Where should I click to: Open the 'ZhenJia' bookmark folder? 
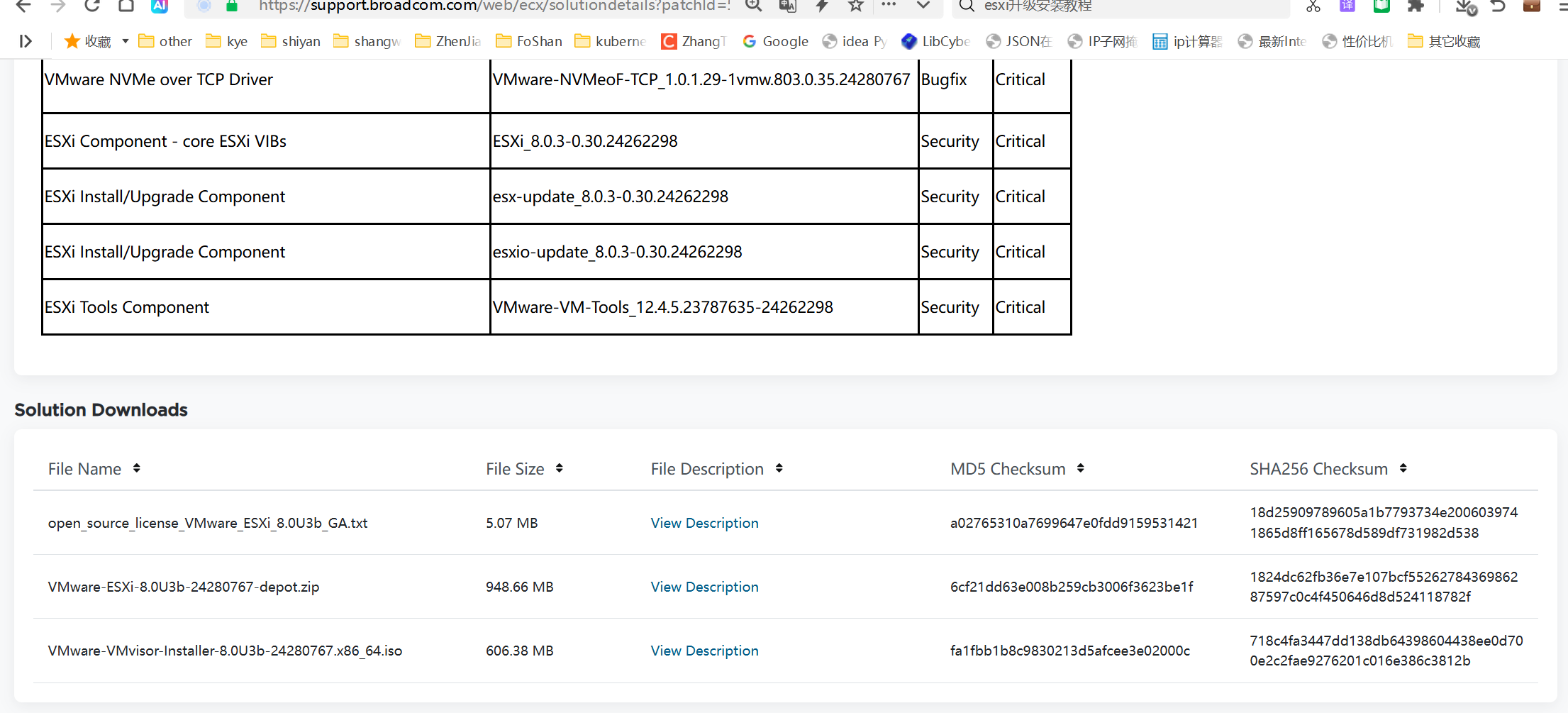(447, 41)
